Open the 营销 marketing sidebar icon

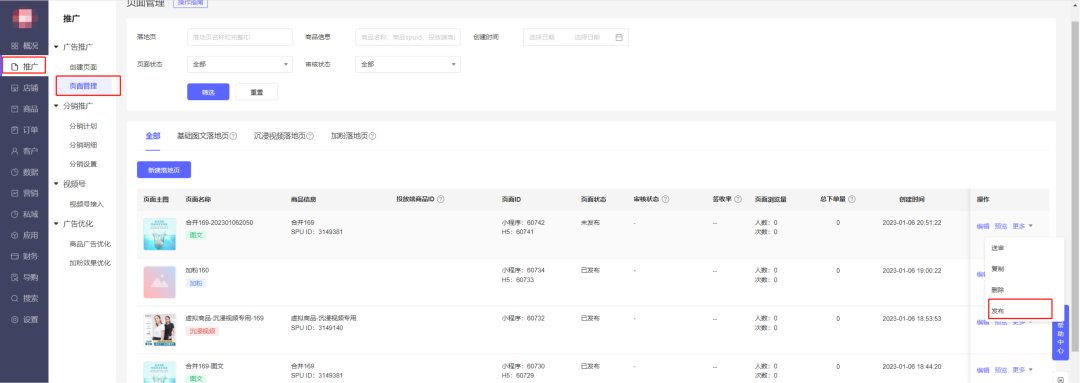click(15, 194)
